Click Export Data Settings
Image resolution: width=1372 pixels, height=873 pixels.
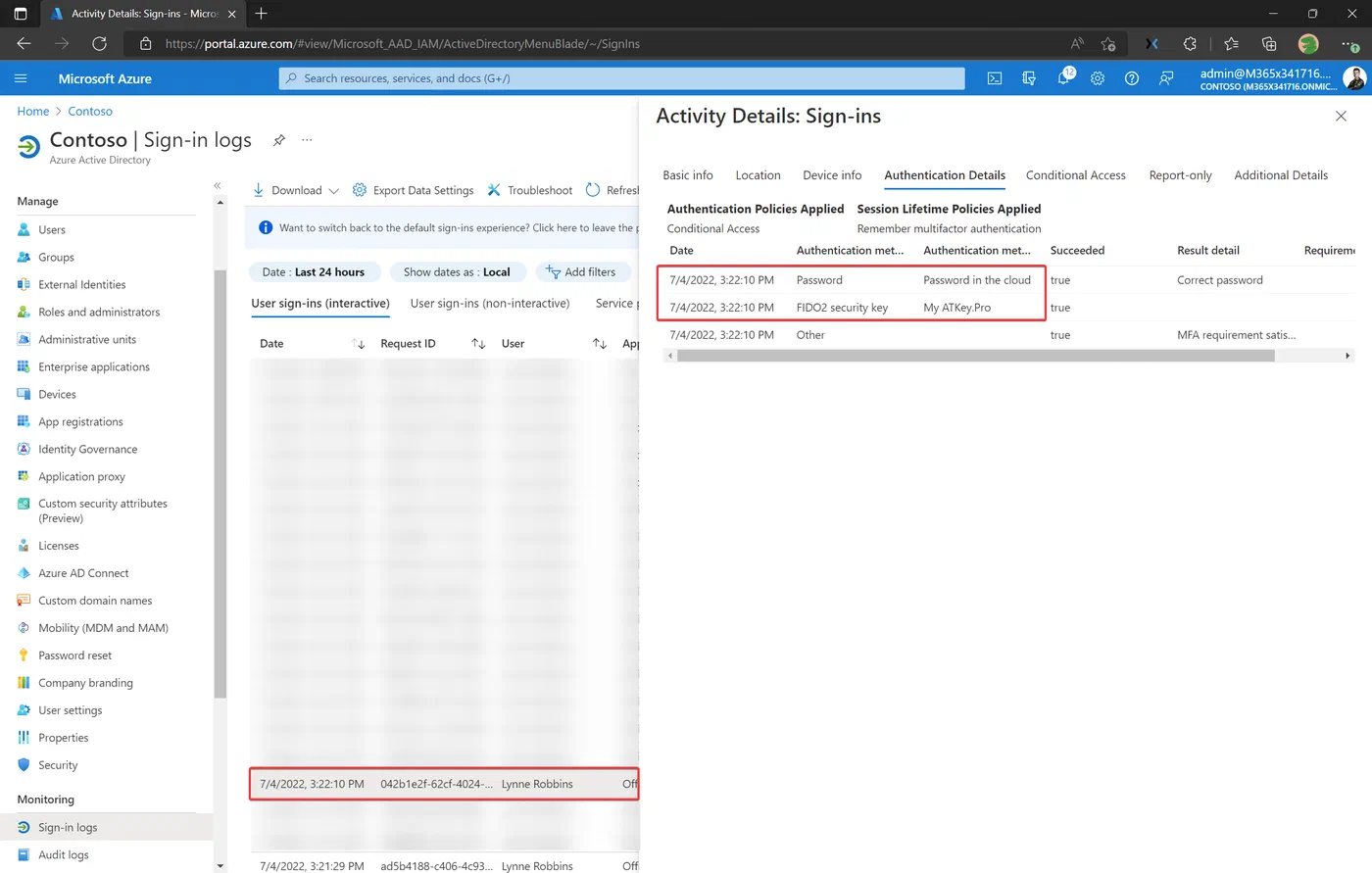click(x=413, y=190)
